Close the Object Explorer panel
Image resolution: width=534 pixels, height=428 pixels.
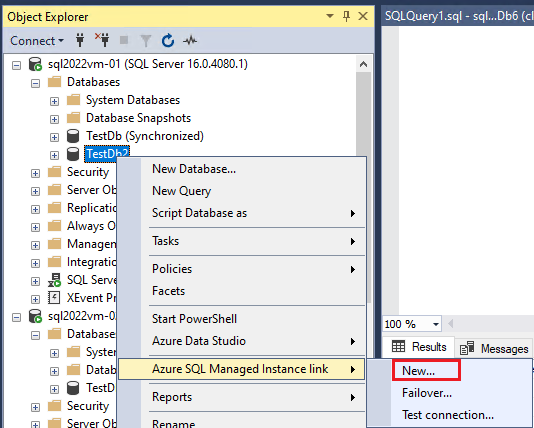(x=363, y=16)
